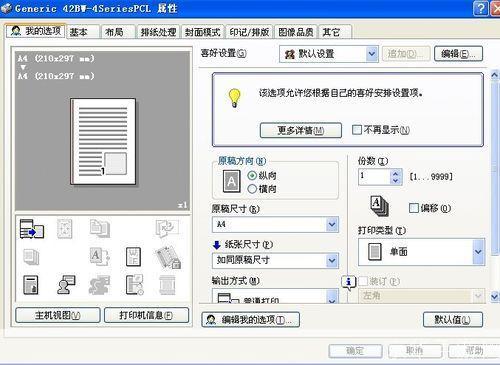Switch to the 其它 tab
Screen dimensions: 500x365
[335, 32]
